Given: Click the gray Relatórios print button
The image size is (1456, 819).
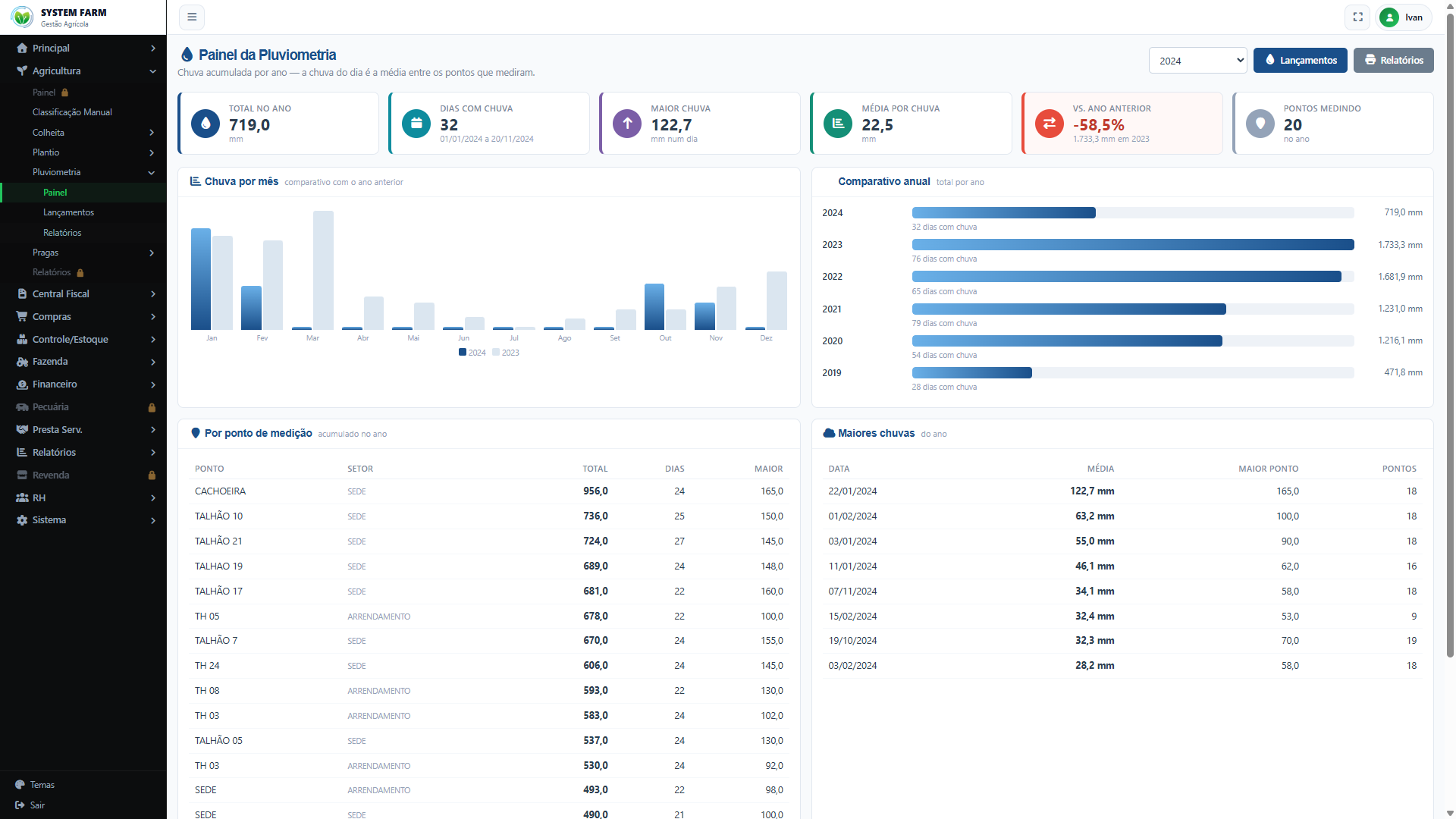Looking at the screenshot, I should coord(1393,60).
